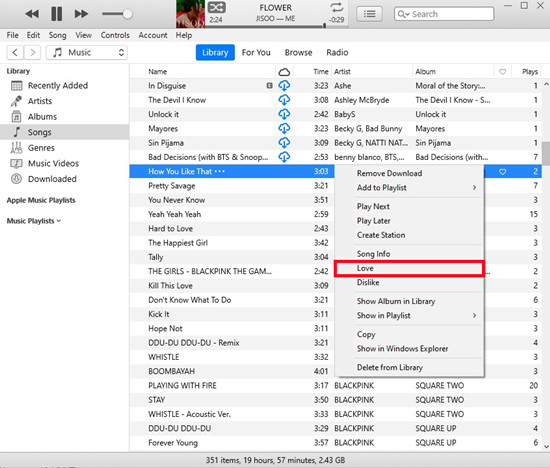Open Genres in the sidebar
550x468 pixels.
point(65,148)
